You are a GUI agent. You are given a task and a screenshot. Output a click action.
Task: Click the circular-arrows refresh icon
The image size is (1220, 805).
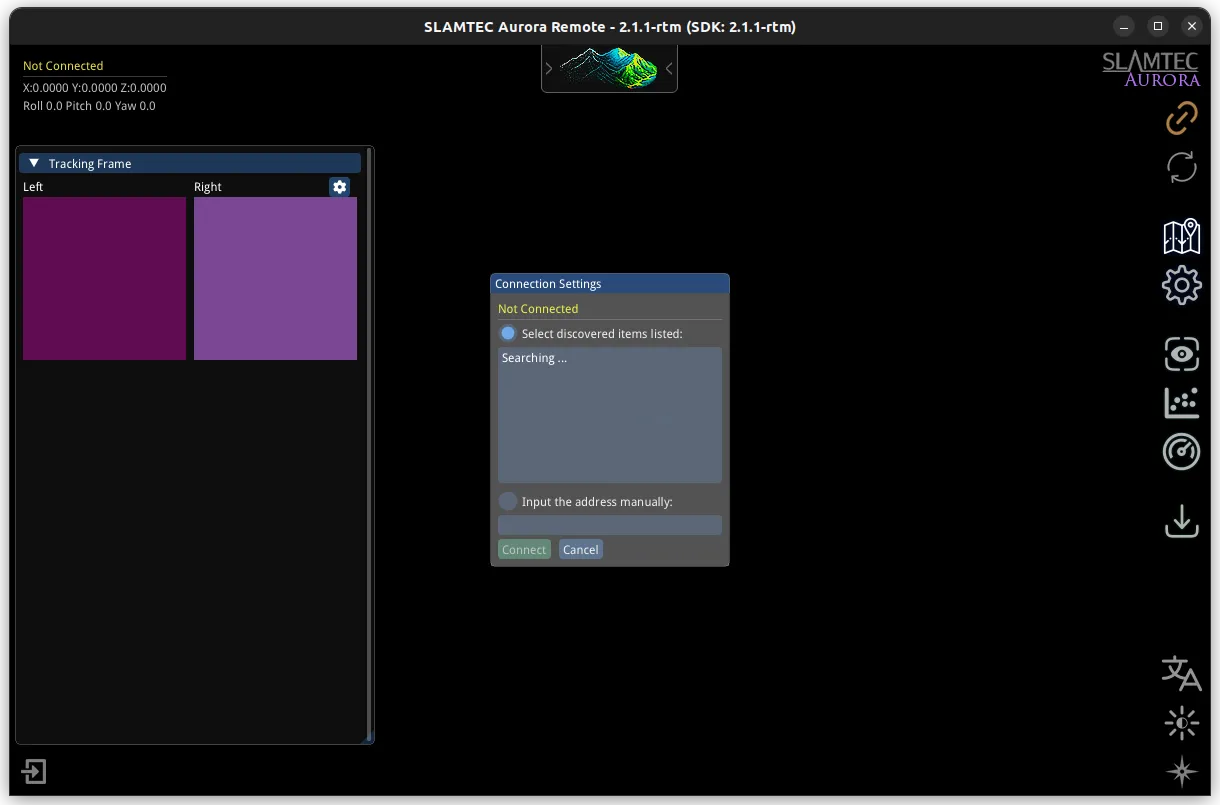[x=1182, y=166]
